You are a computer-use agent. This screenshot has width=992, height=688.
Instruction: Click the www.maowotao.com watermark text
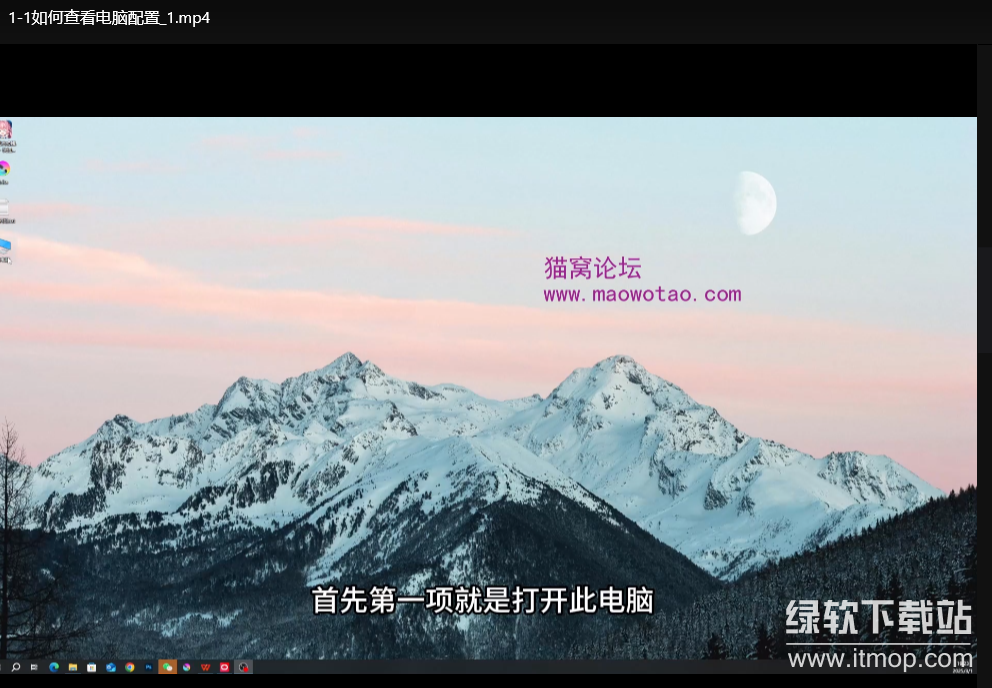coord(642,295)
